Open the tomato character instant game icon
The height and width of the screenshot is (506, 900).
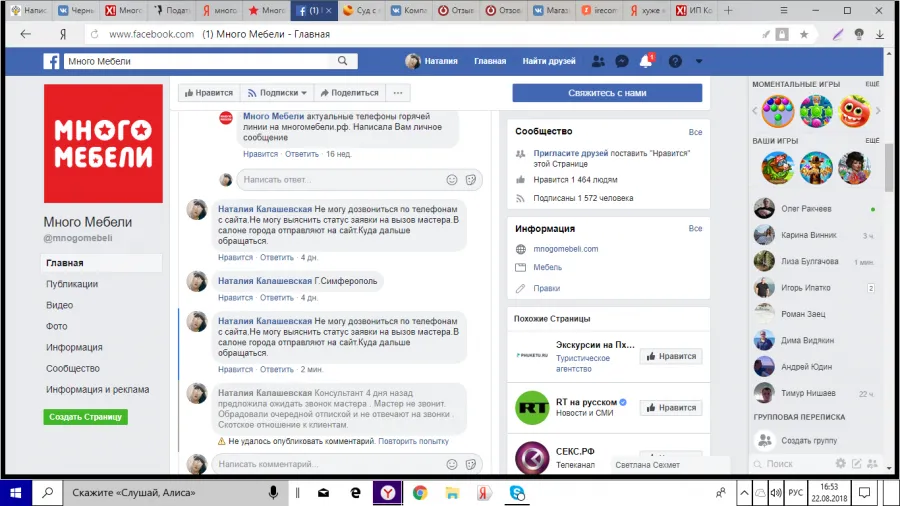[854, 111]
